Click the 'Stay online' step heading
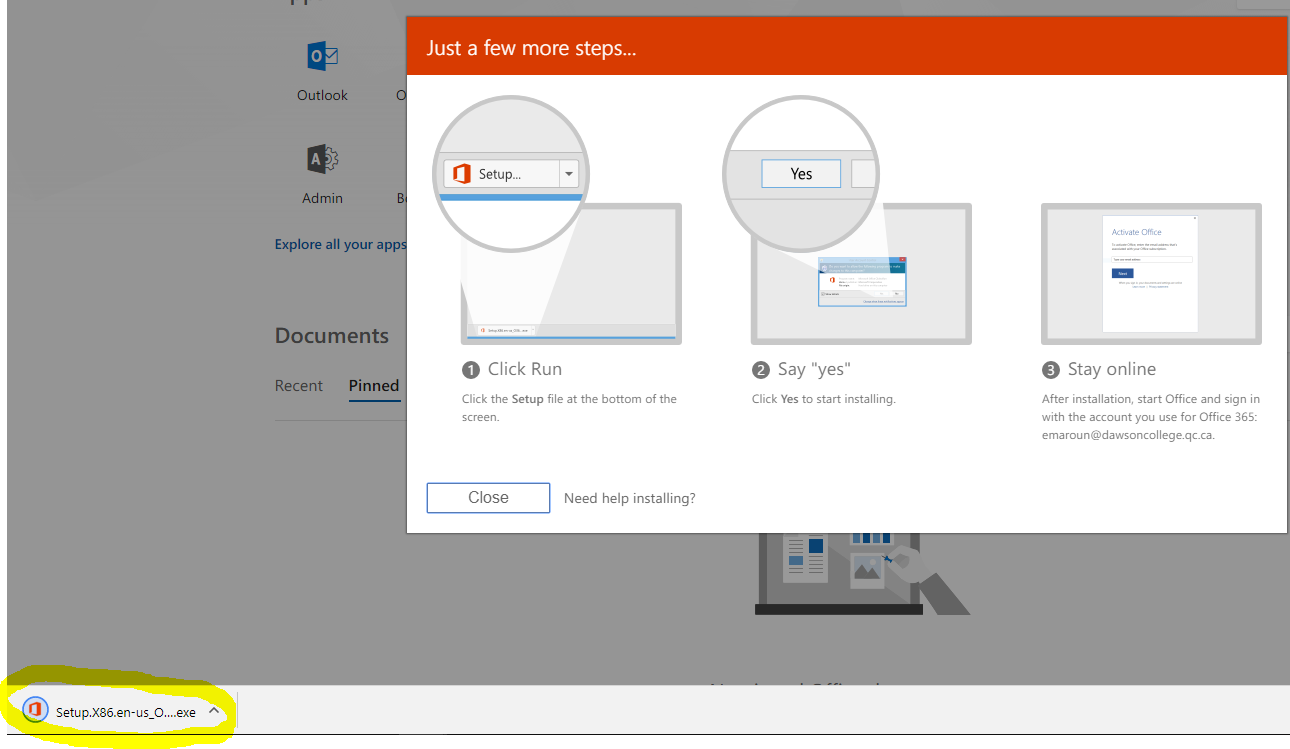 point(1112,369)
